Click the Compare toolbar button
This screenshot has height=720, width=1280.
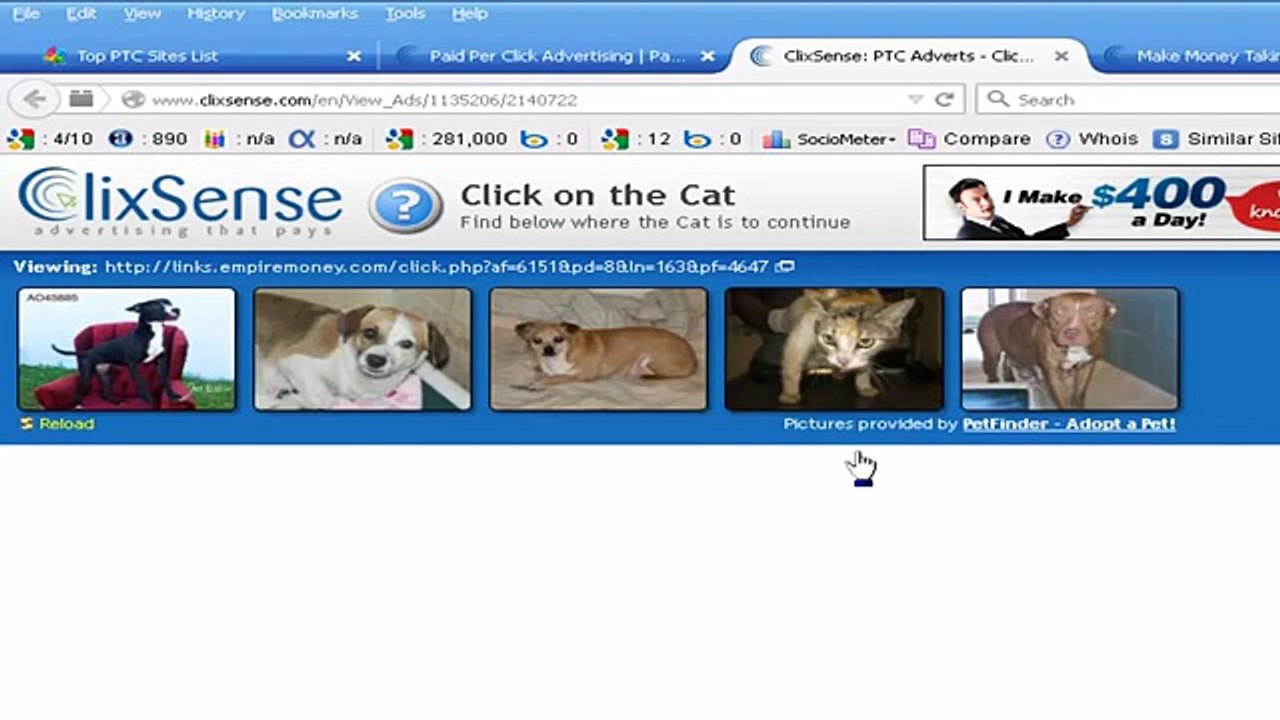point(969,139)
